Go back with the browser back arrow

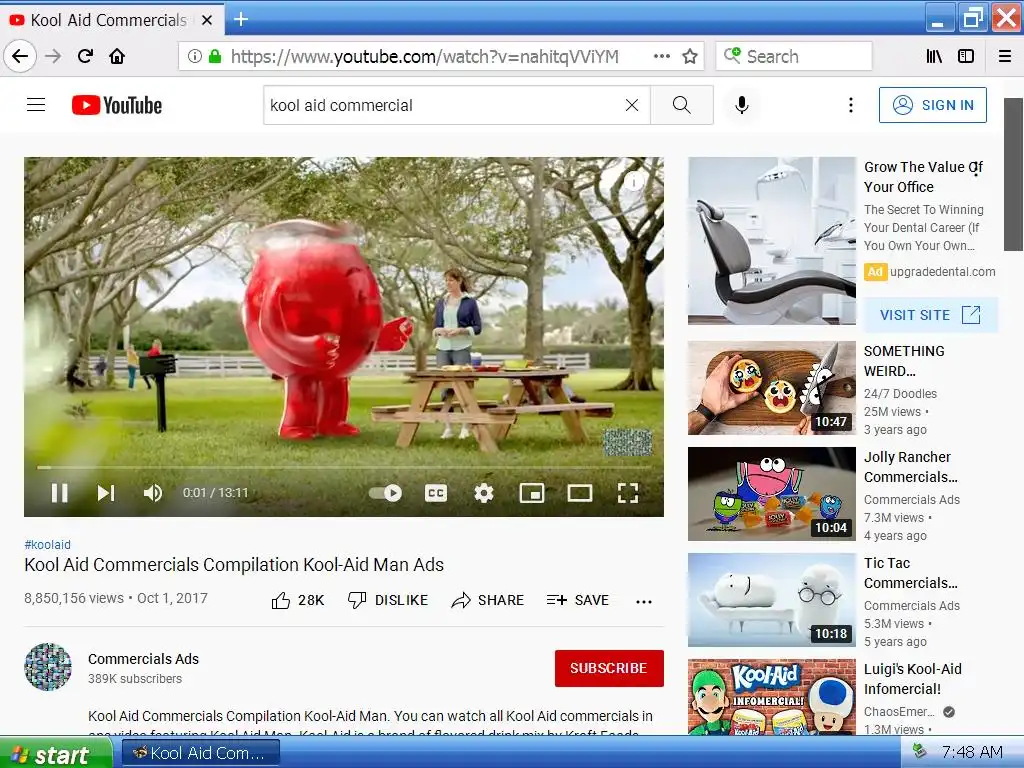coord(20,56)
